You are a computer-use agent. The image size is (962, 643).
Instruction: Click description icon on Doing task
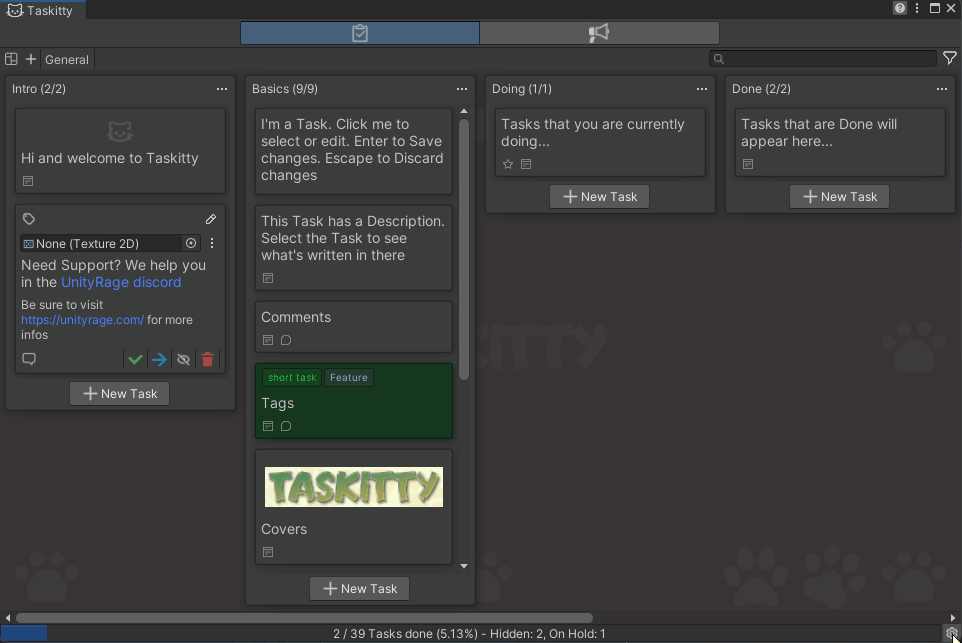tap(526, 164)
